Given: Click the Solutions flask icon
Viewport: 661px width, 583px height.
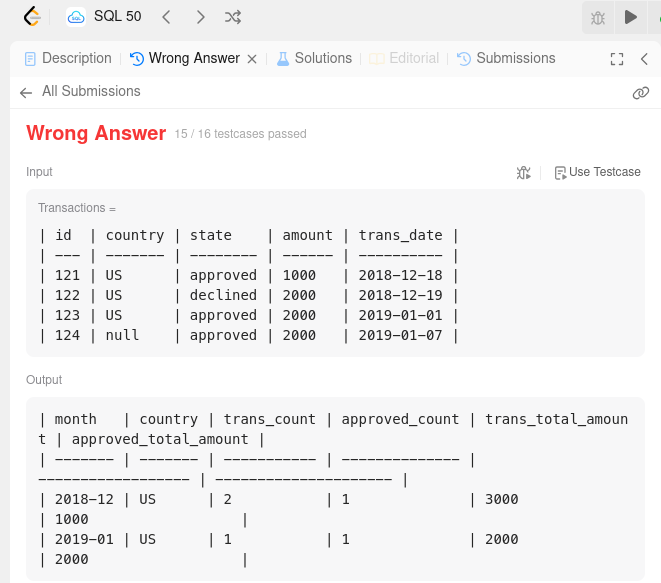Looking at the screenshot, I should pyautogui.click(x=283, y=59).
